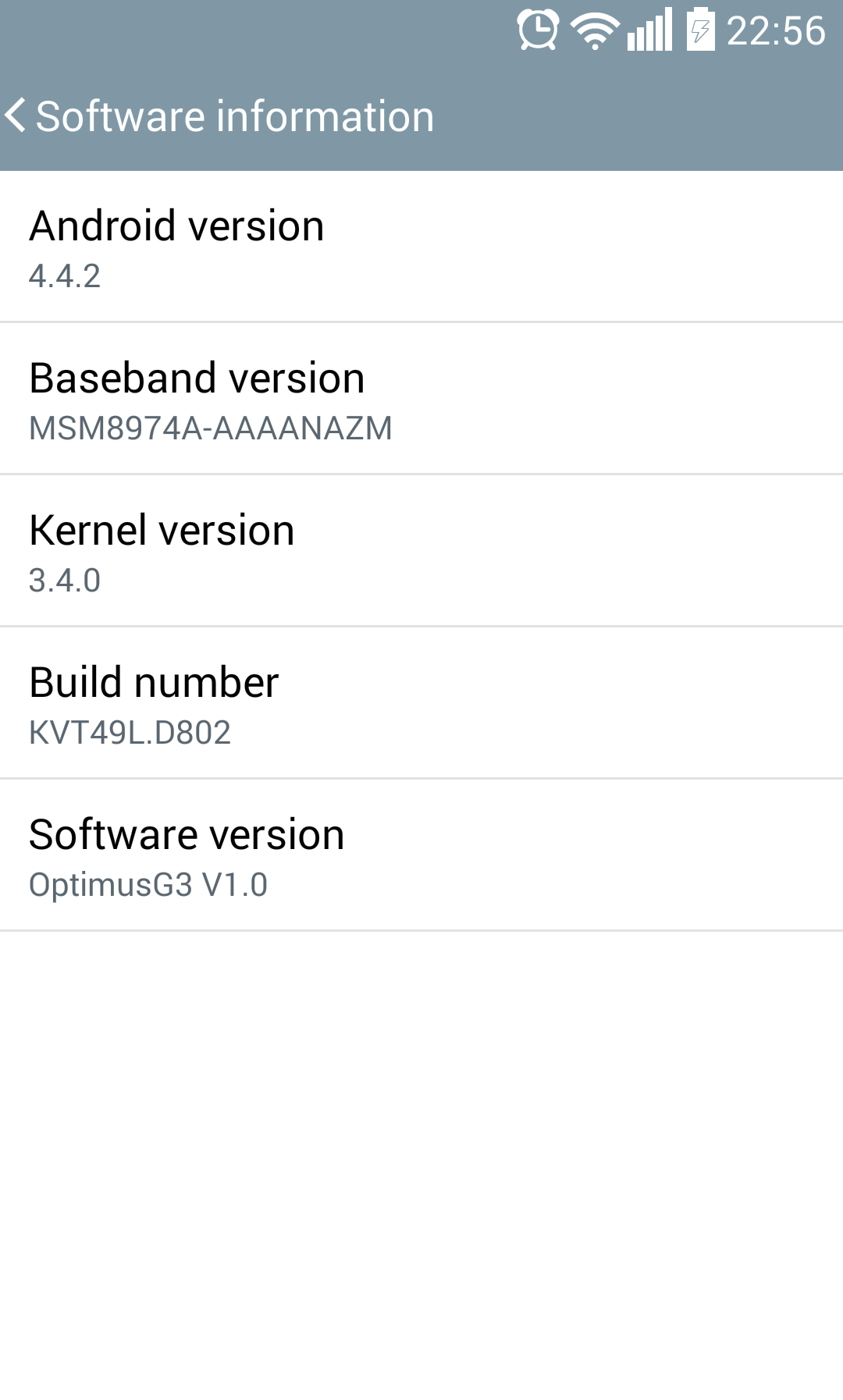Open the Software information header title

click(235, 116)
